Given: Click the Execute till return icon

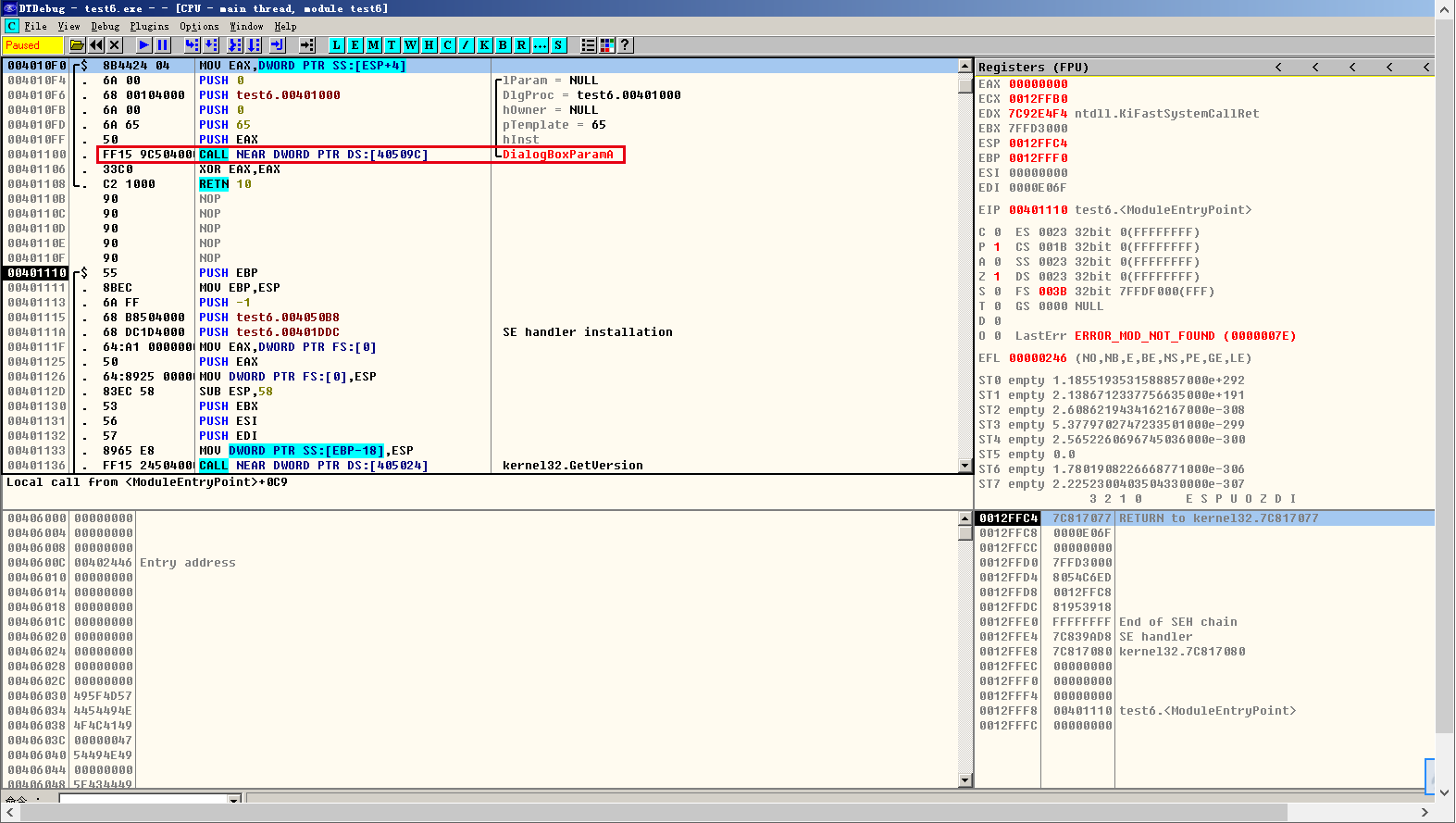Looking at the screenshot, I should coord(278,44).
